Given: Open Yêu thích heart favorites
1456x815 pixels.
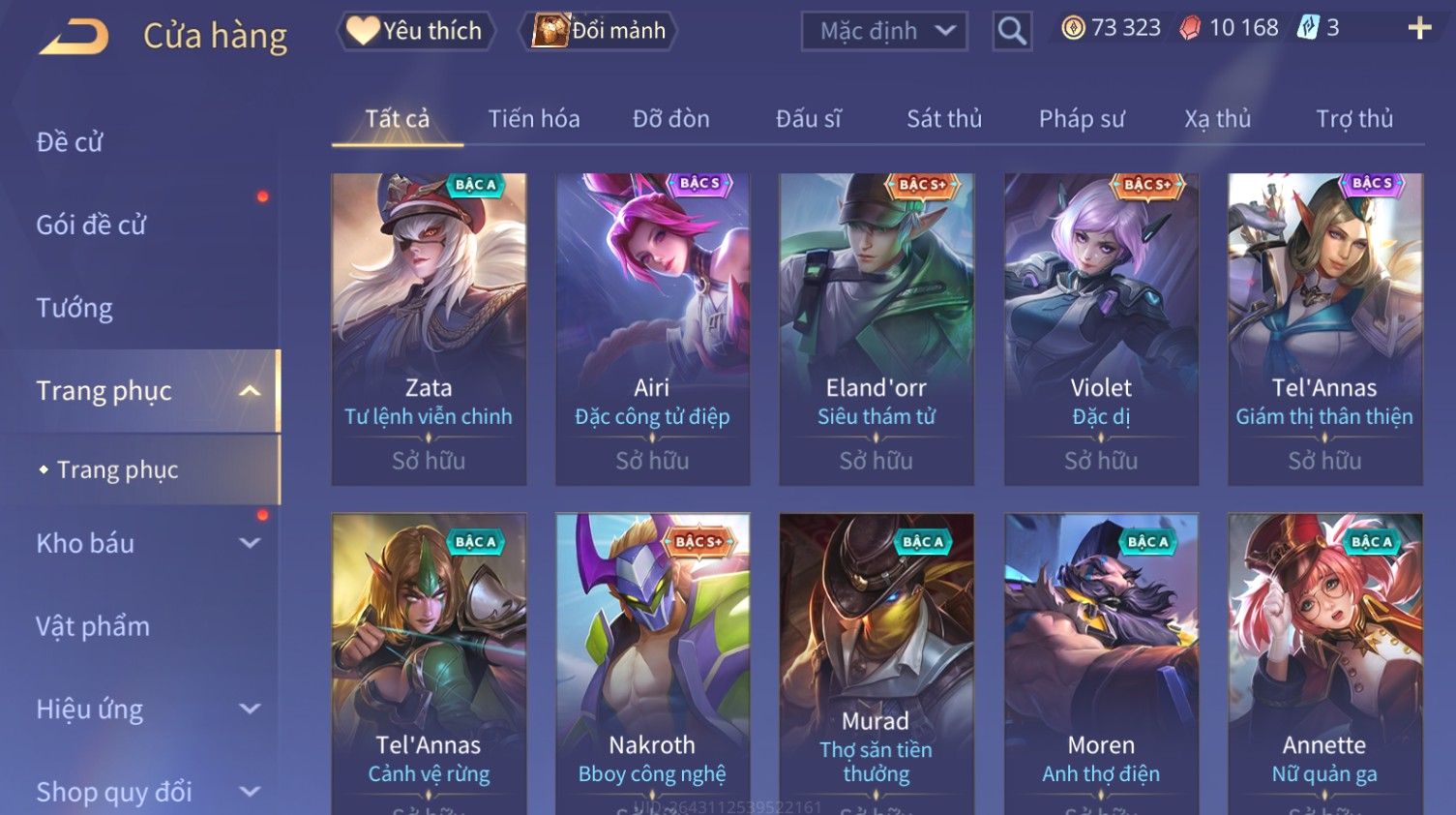Looking at the screenshot, I should pos(416,31).
